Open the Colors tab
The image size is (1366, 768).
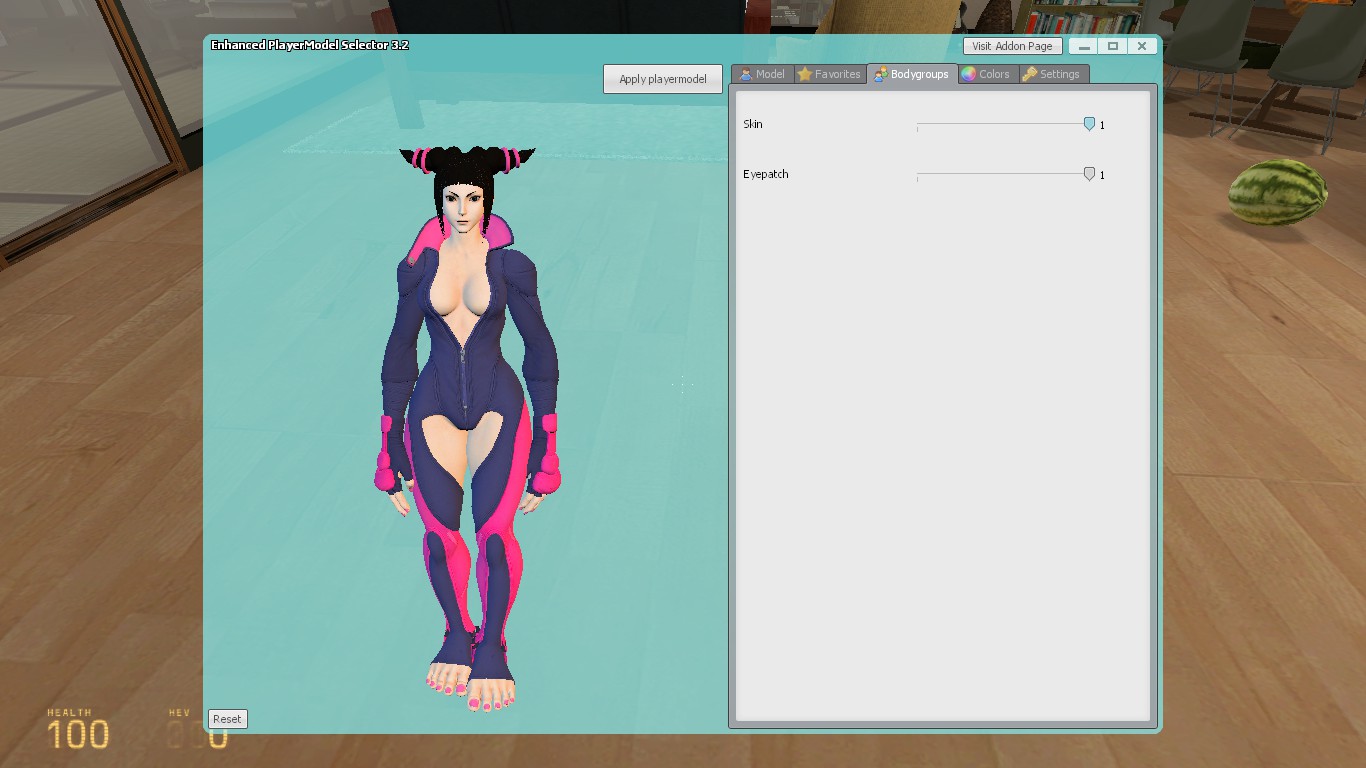pyautogui.click(x=988, y=74)
